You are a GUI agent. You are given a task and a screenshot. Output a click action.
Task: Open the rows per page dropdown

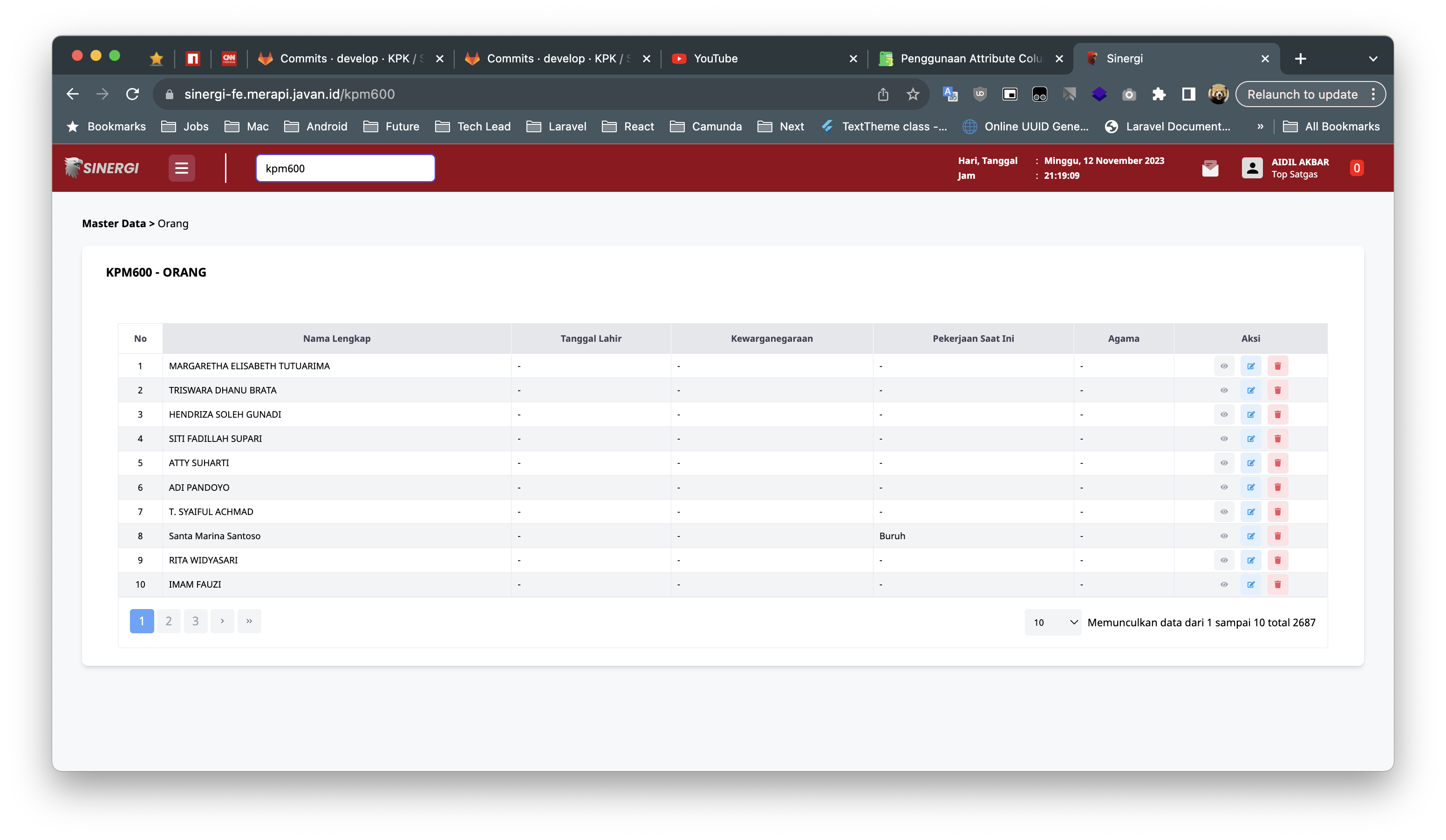pos(1052,622)
